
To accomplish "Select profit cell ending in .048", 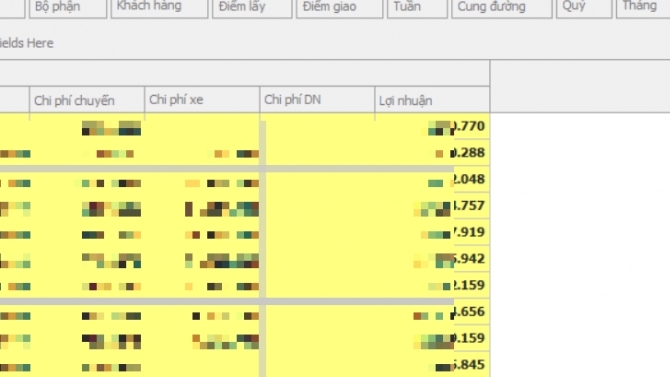I will pyautogui.click(x=432, y=179).
